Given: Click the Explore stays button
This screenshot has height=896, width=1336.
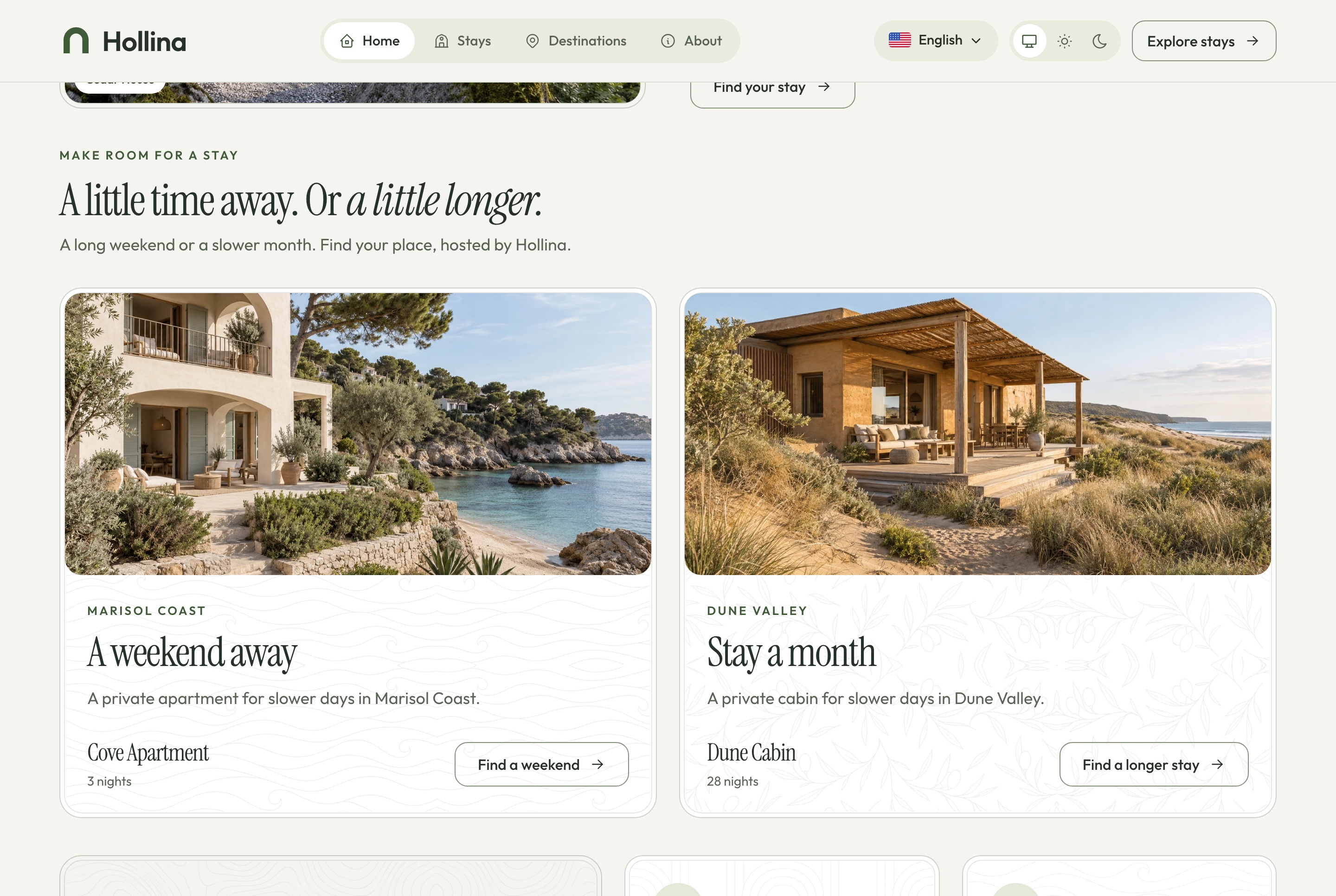Looking at the screenshot, I should point(1203,41).
